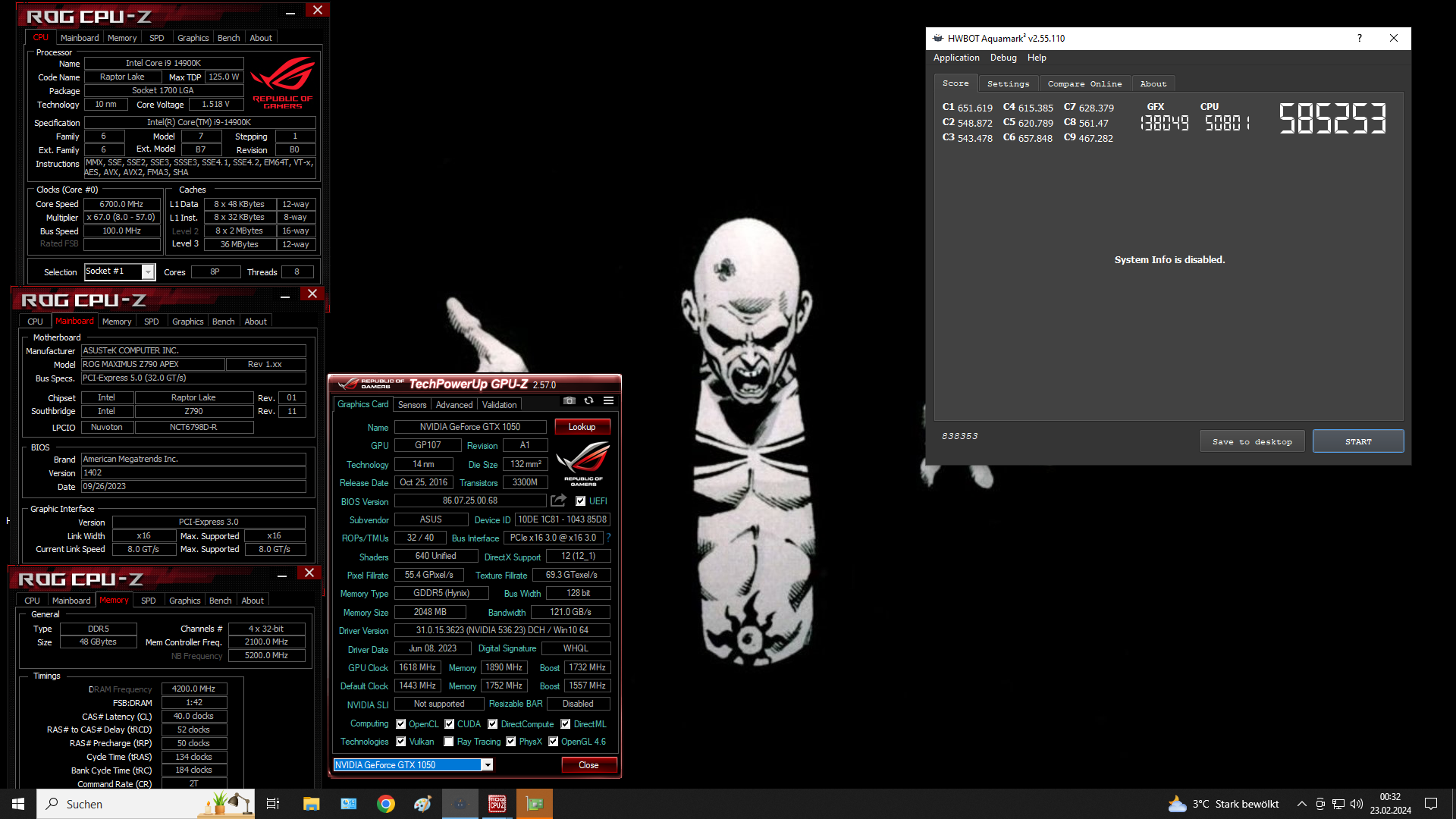Switch to Compare Online tab in Aquamark

(x=1084, y=84)
